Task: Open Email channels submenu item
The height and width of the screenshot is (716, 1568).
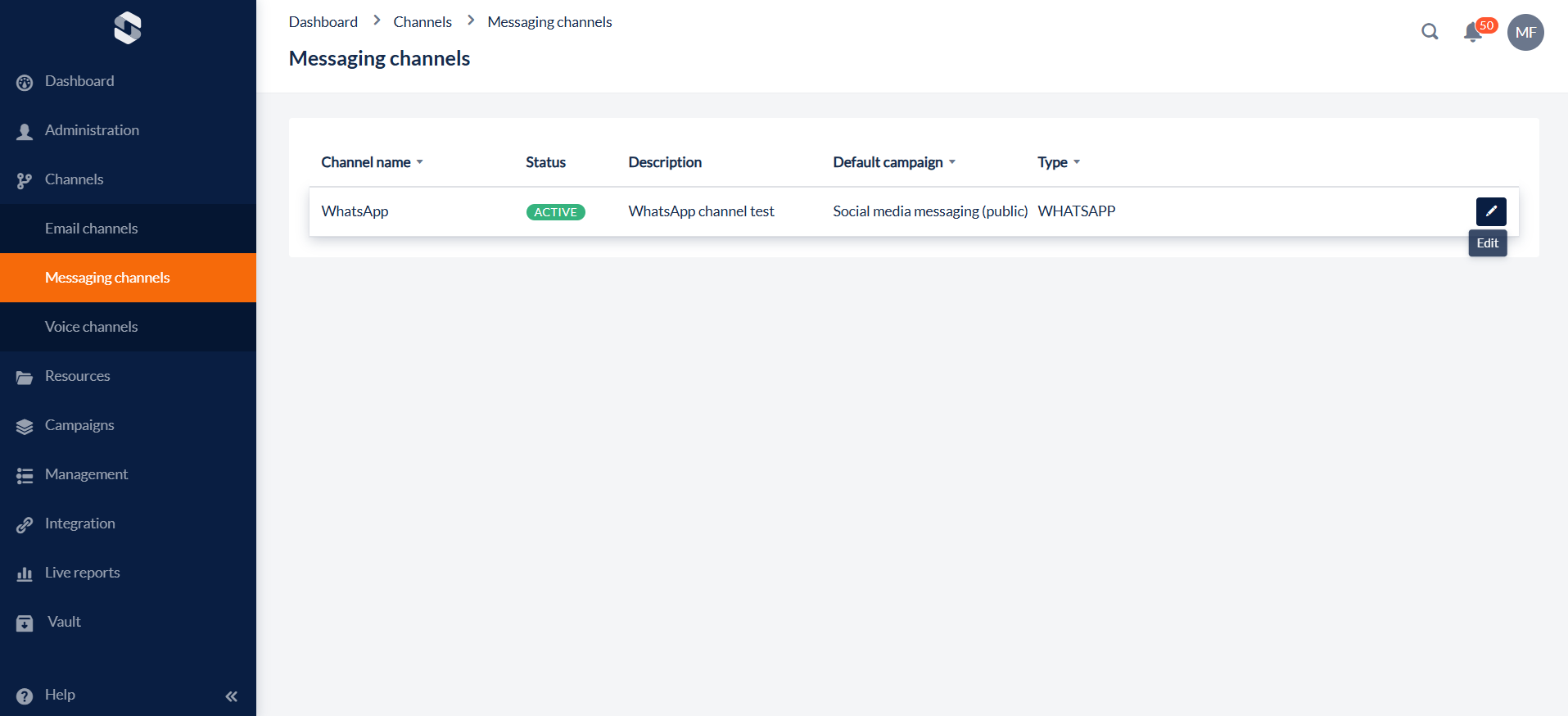Action: point(91,229)
